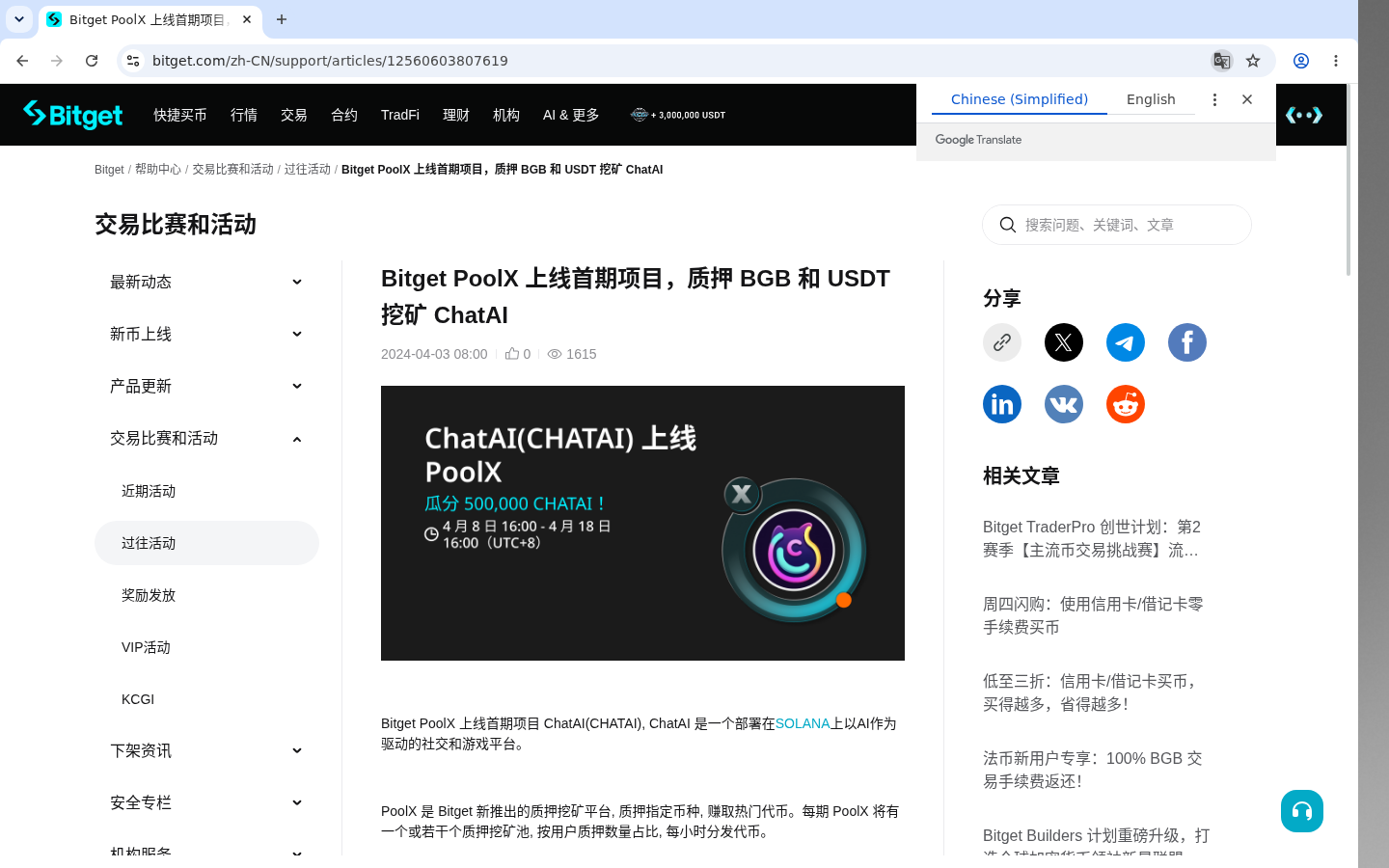Open a new browser tab
The image size is (1389, 868).
click(282, 19)
